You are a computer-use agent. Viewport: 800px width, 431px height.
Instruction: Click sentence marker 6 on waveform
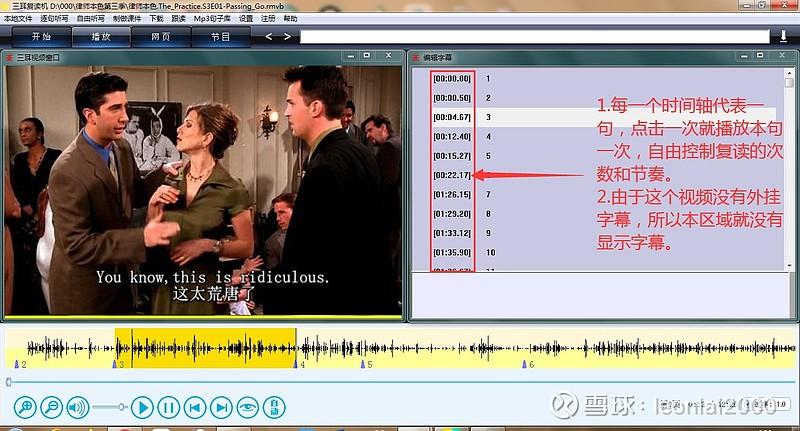[x=524, y=364]
